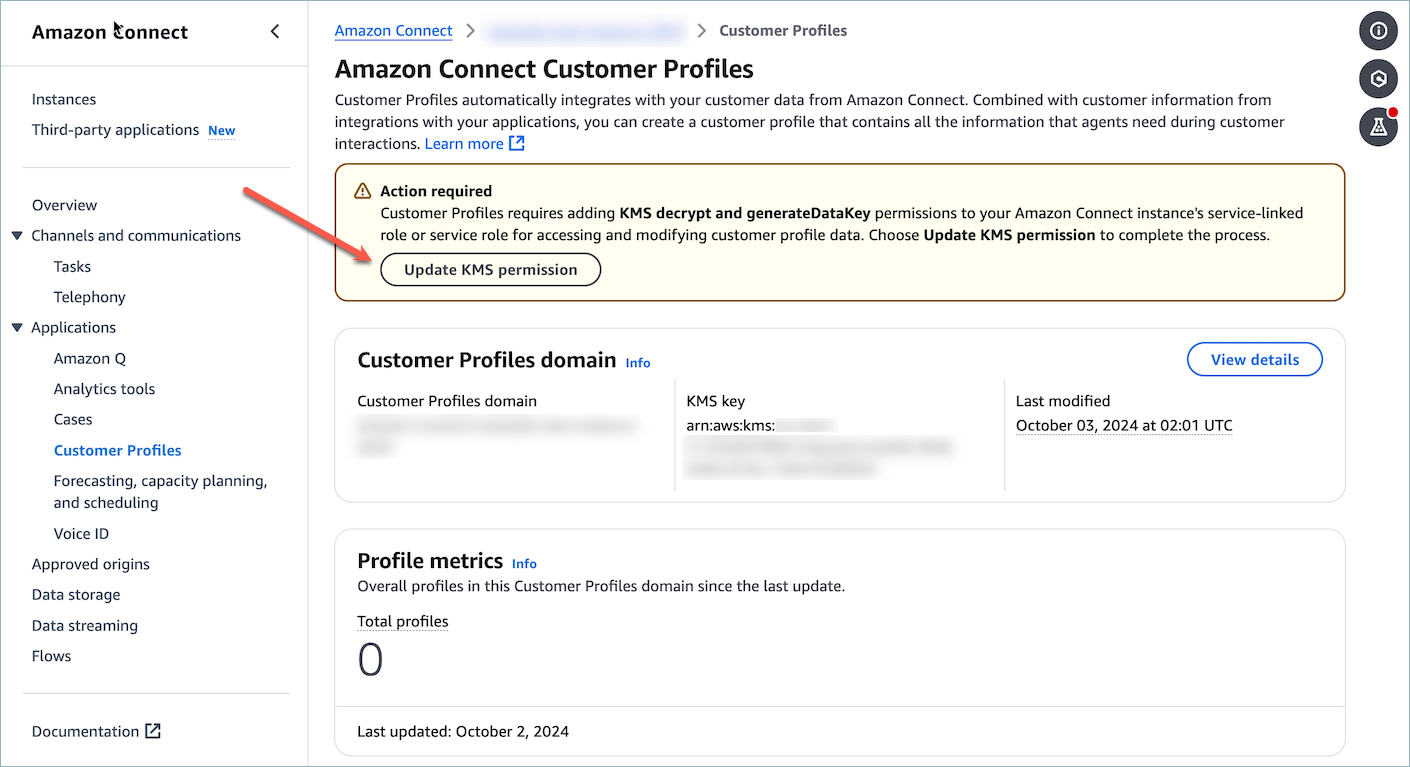Open the Data storage settings

pos(75,594)
